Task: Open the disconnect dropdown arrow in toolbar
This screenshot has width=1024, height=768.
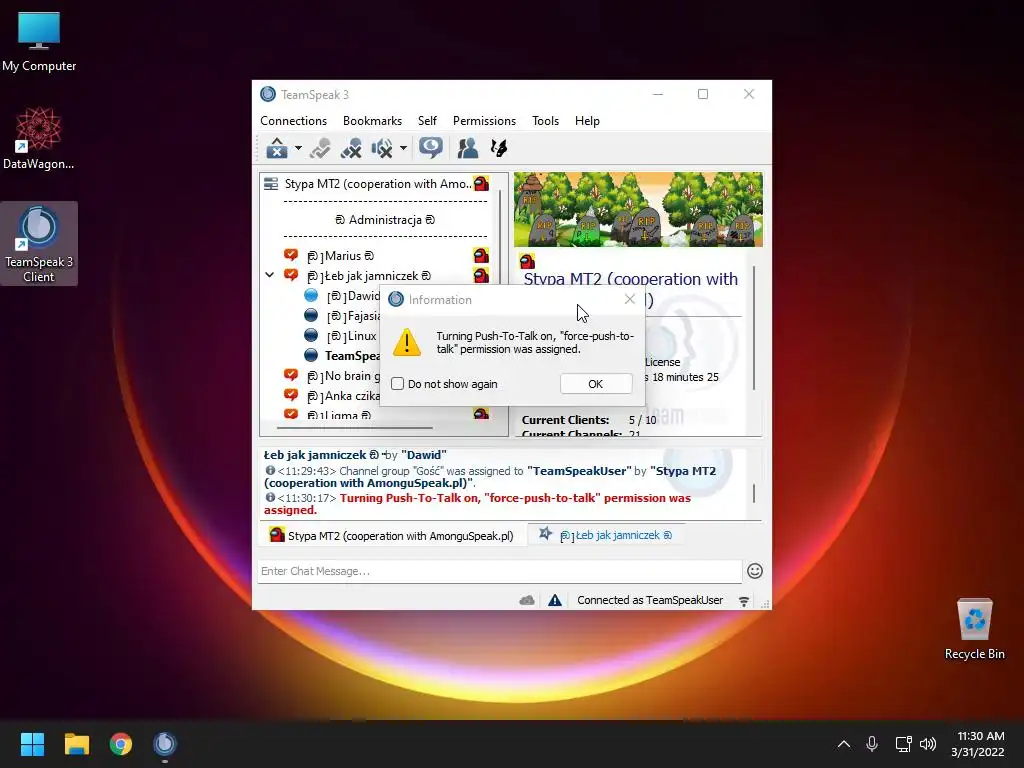Action: (x=298, y=148)
